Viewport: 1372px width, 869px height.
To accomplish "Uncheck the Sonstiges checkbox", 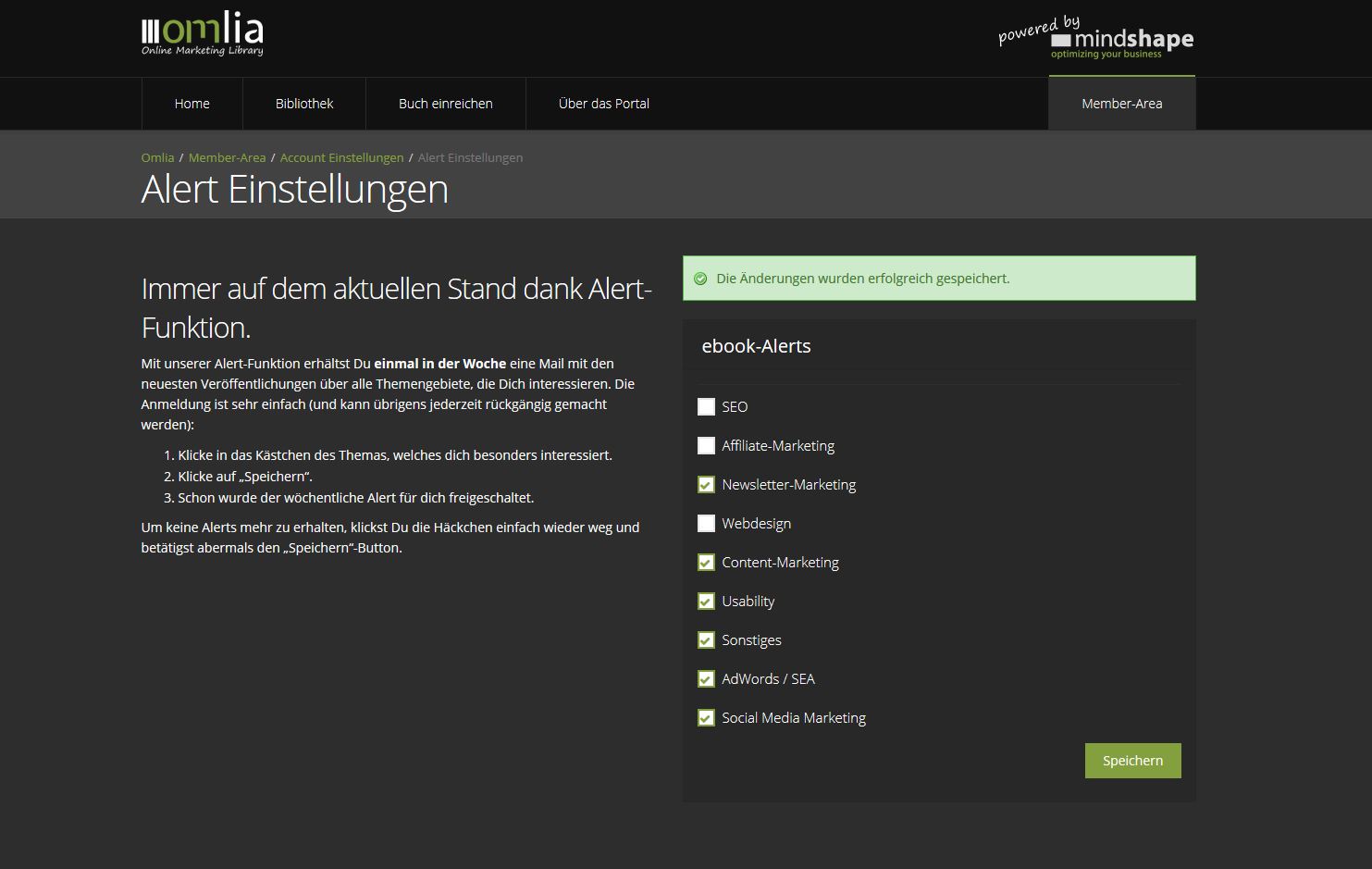I will click(706, 639).
